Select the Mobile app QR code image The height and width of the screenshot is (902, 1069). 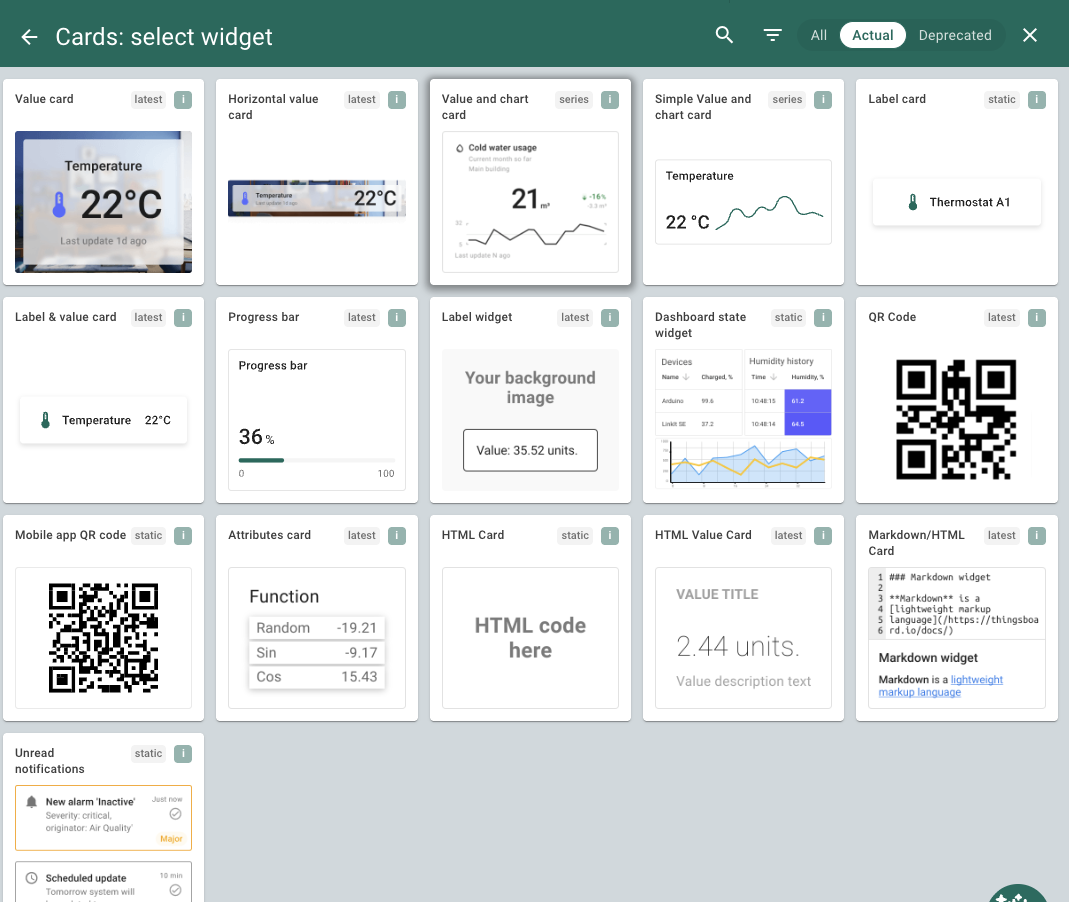(104, 638)
